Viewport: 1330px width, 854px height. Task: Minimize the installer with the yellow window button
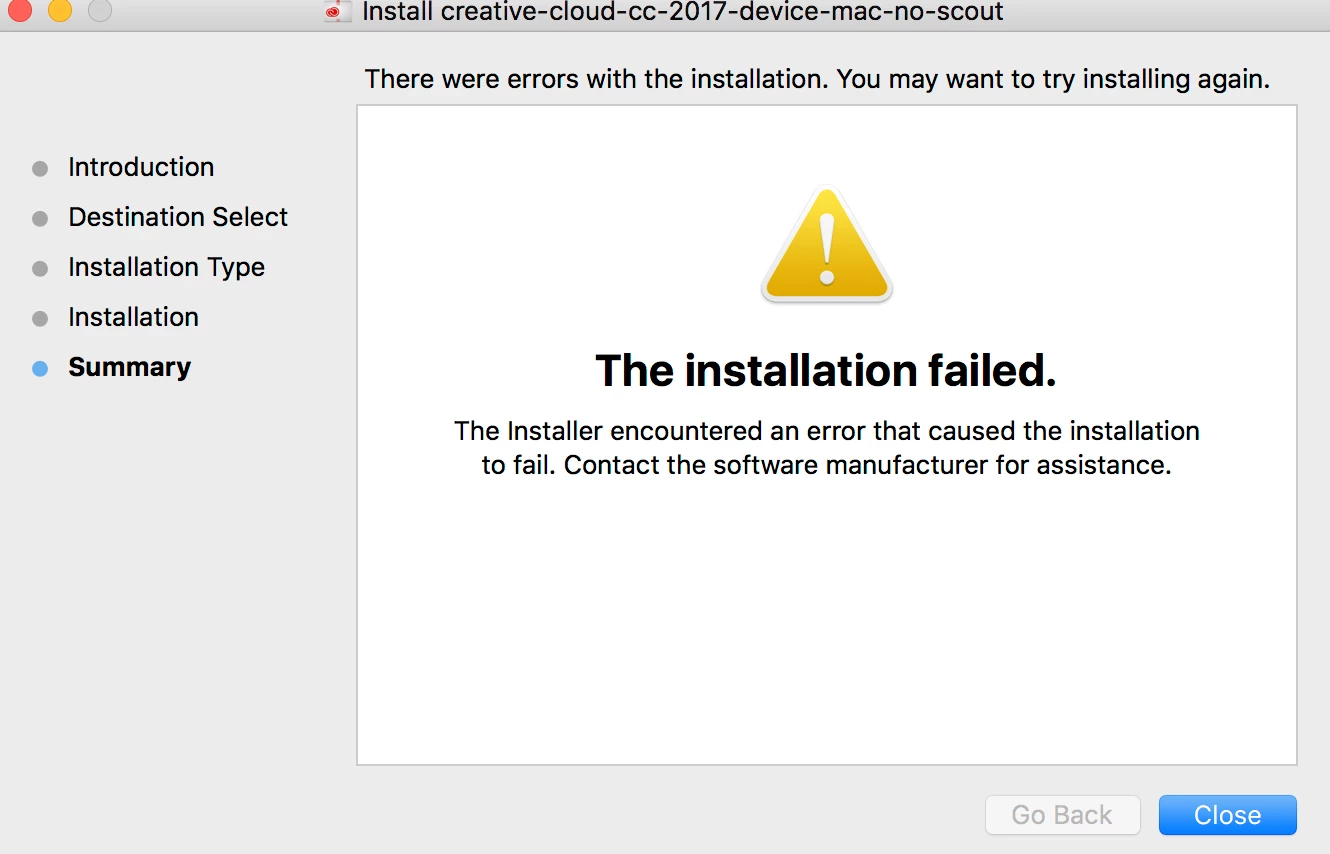coord(60,10)
